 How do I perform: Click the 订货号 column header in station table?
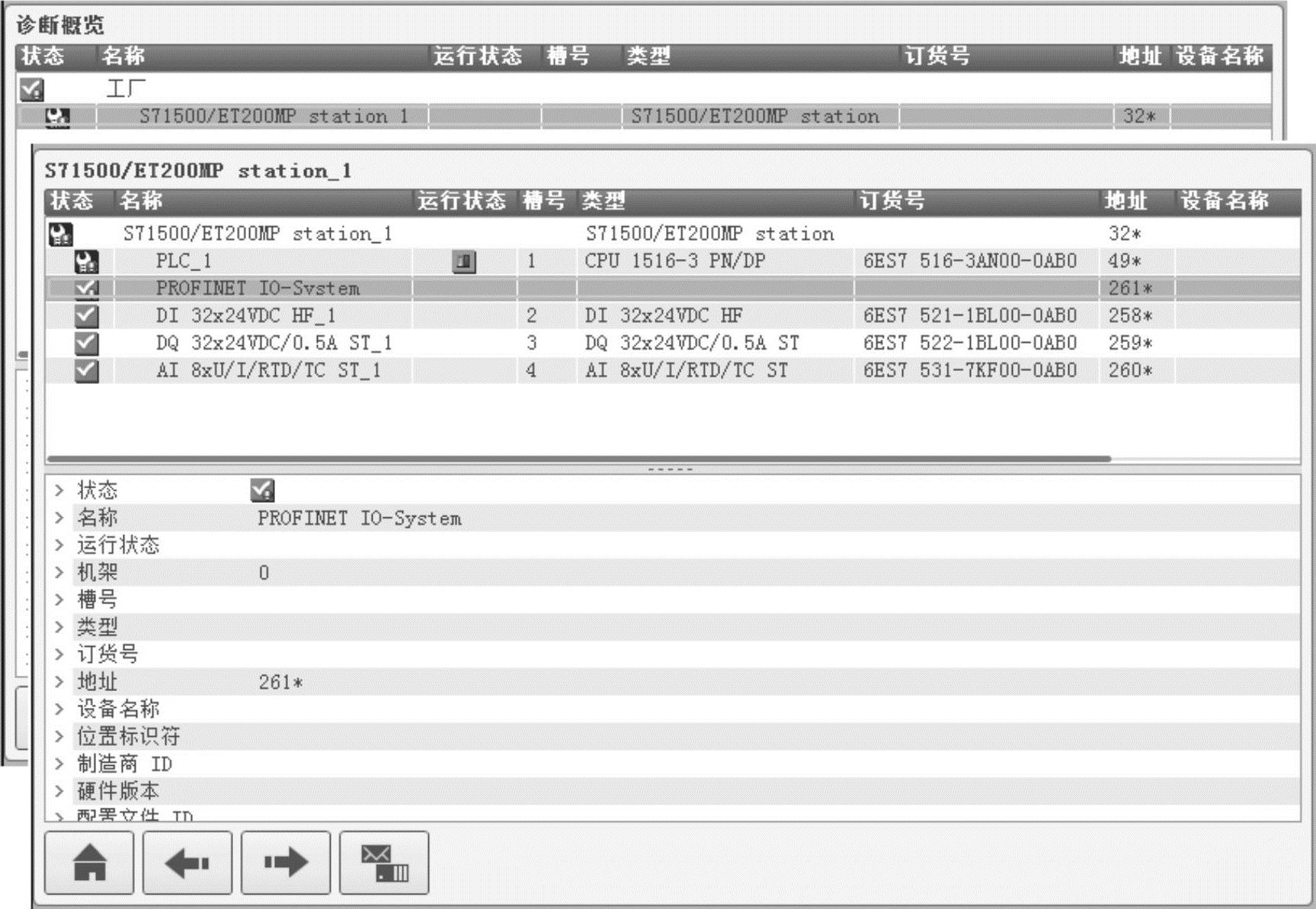tap(977, 201)
